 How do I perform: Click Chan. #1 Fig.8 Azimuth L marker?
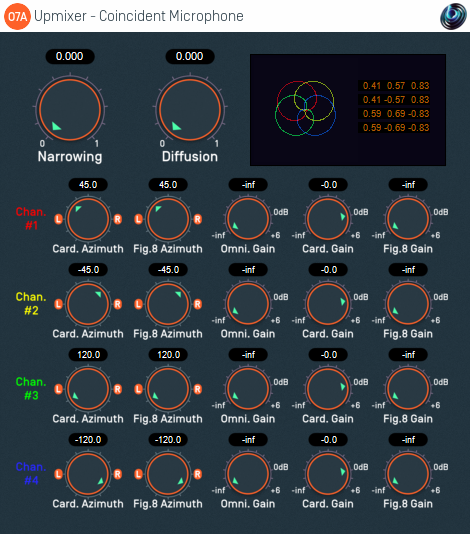[x=138, y=219]
